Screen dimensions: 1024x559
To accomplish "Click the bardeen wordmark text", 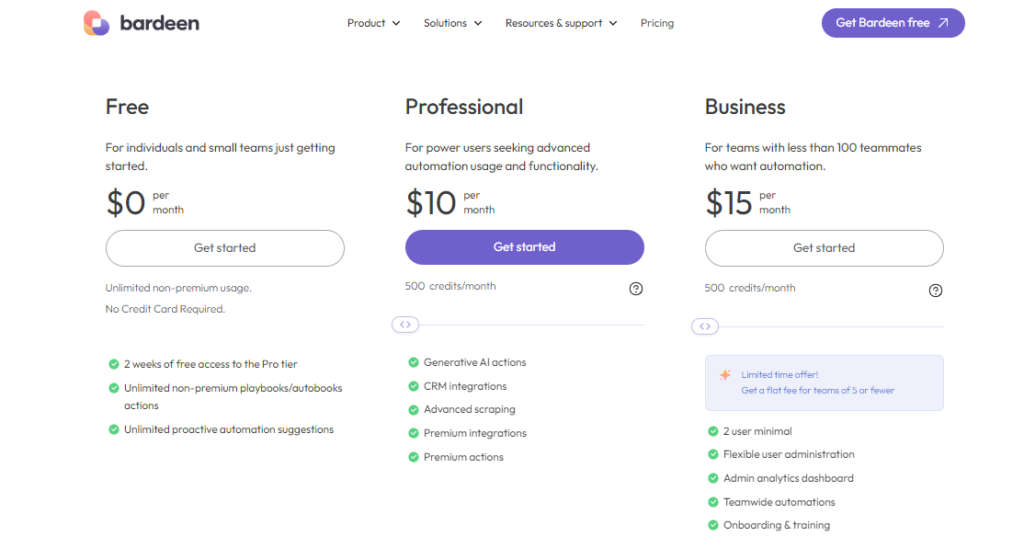I will point(159,23).
